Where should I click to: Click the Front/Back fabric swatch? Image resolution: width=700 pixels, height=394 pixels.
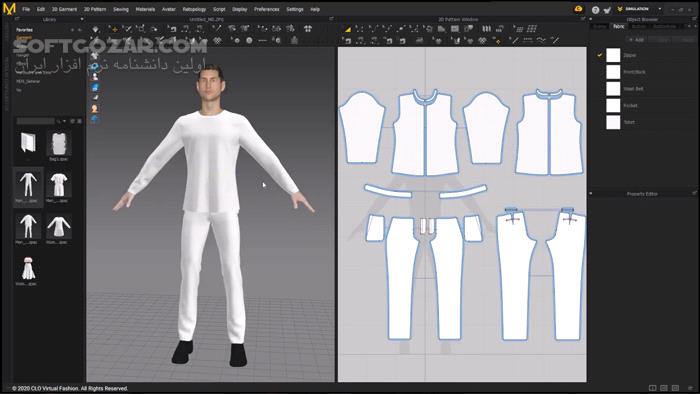pos(613,72)
